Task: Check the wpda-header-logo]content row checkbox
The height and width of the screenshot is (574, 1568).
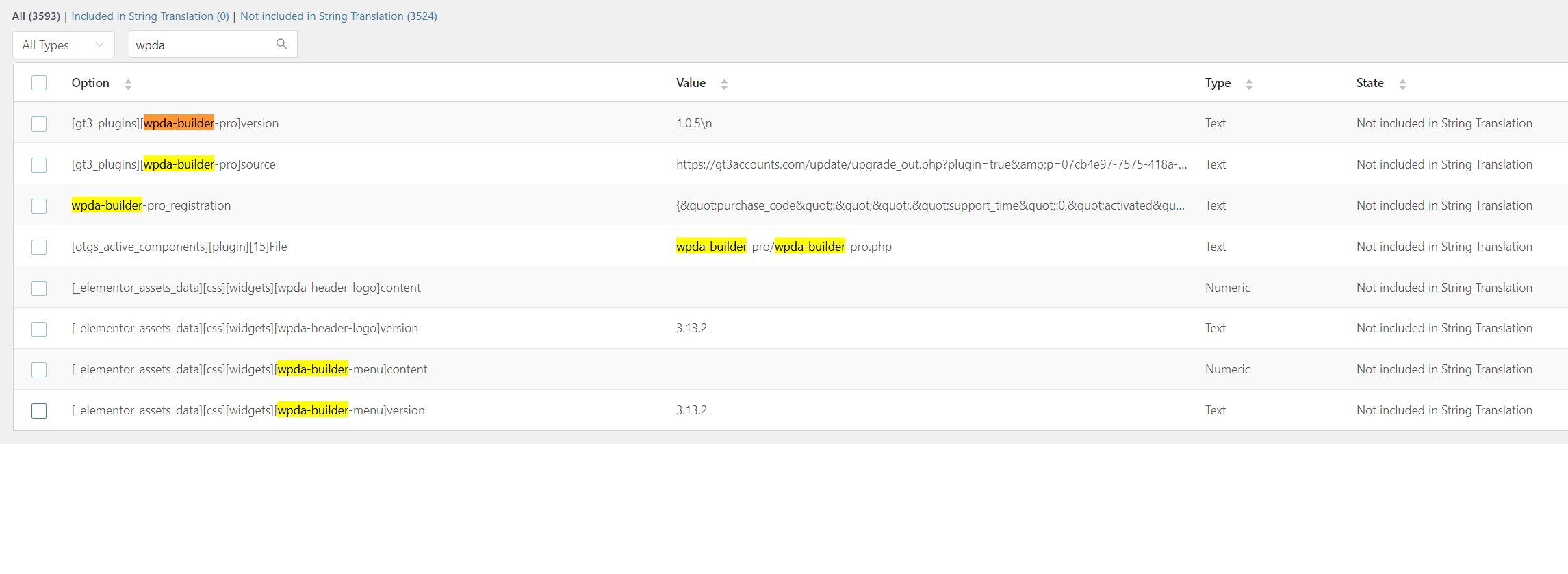Action: (x=39, y=288)
